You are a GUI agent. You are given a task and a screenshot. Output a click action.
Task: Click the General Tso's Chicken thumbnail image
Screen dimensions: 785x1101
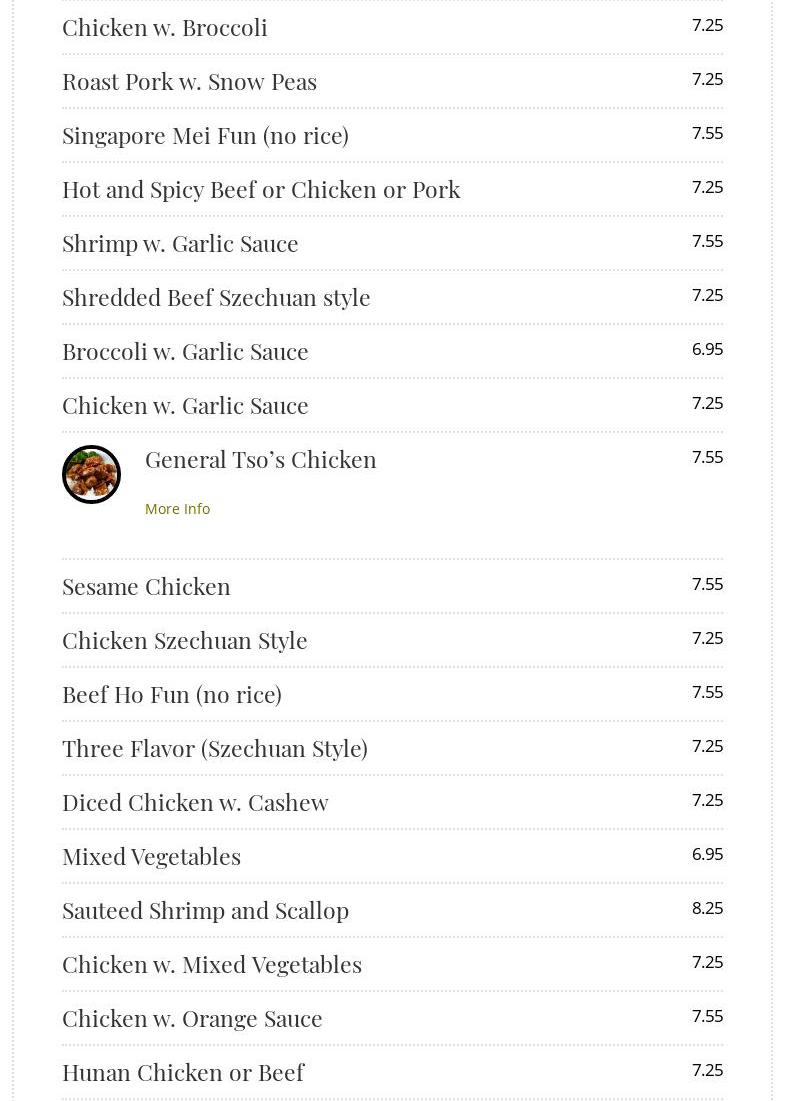click(x=91, y=474)
